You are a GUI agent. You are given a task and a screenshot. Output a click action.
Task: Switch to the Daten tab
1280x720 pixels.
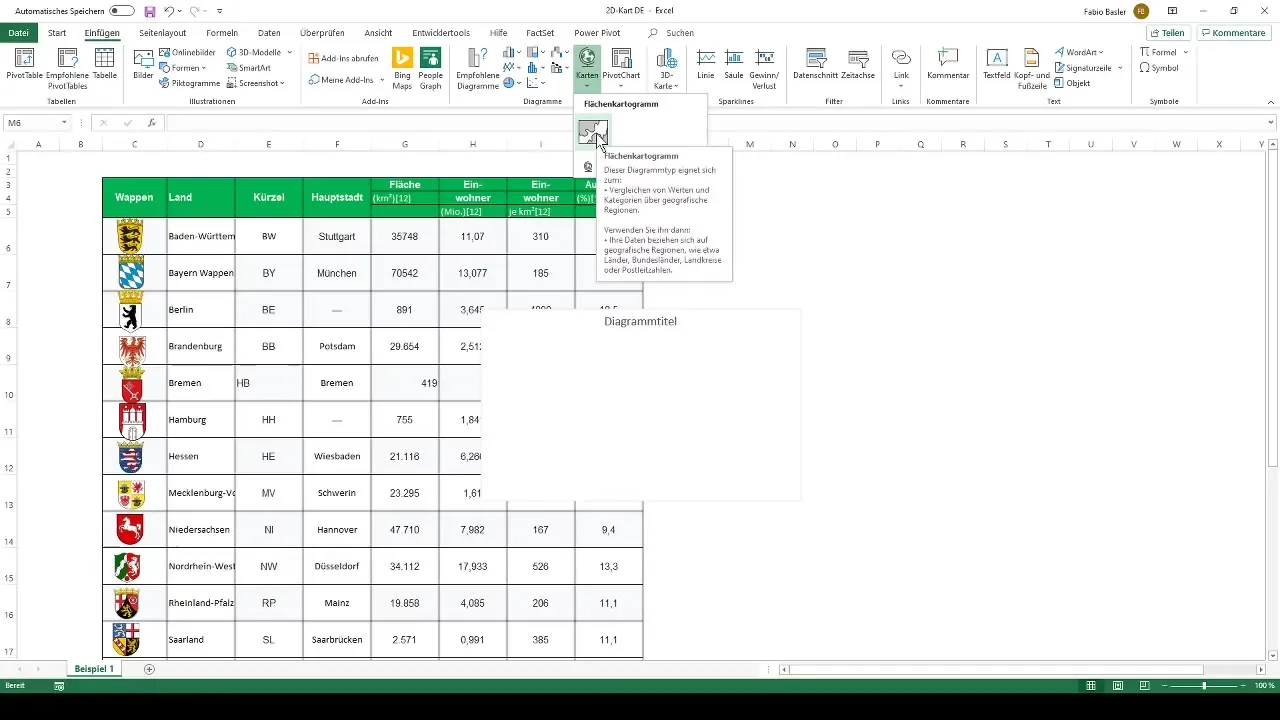[x=269, y=33]
